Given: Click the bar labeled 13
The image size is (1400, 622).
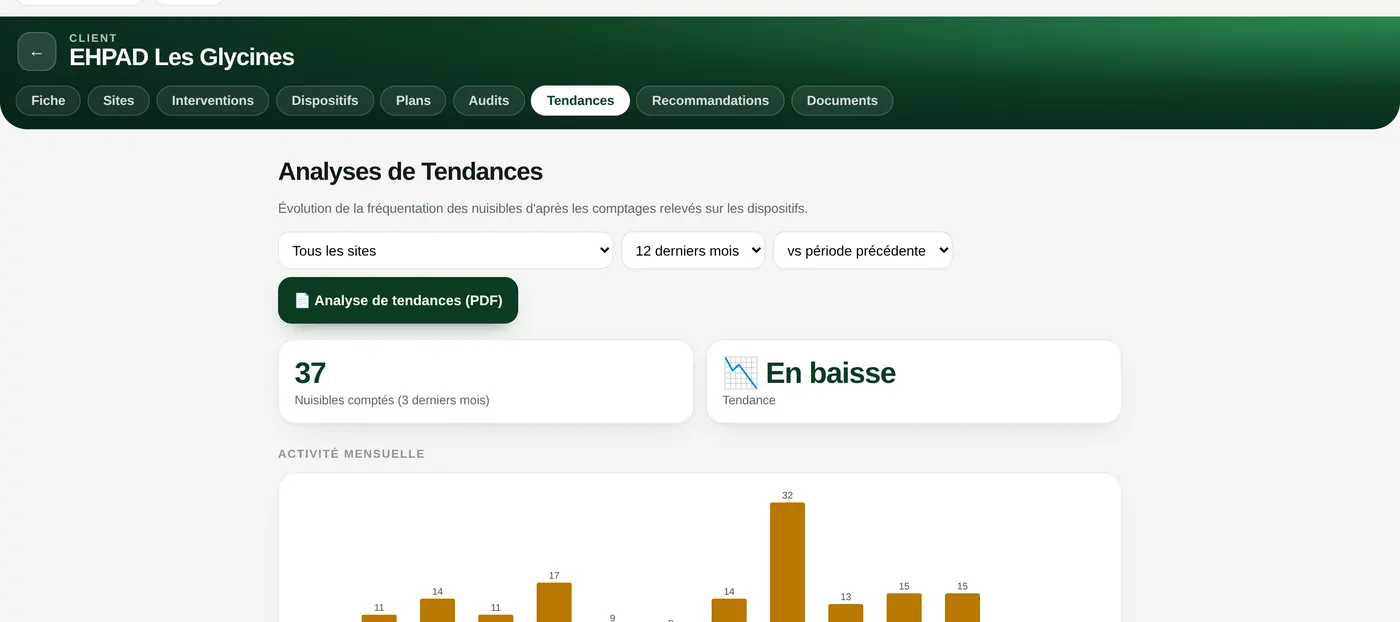Looking at the screenshot, I should (x=846, y=613).
